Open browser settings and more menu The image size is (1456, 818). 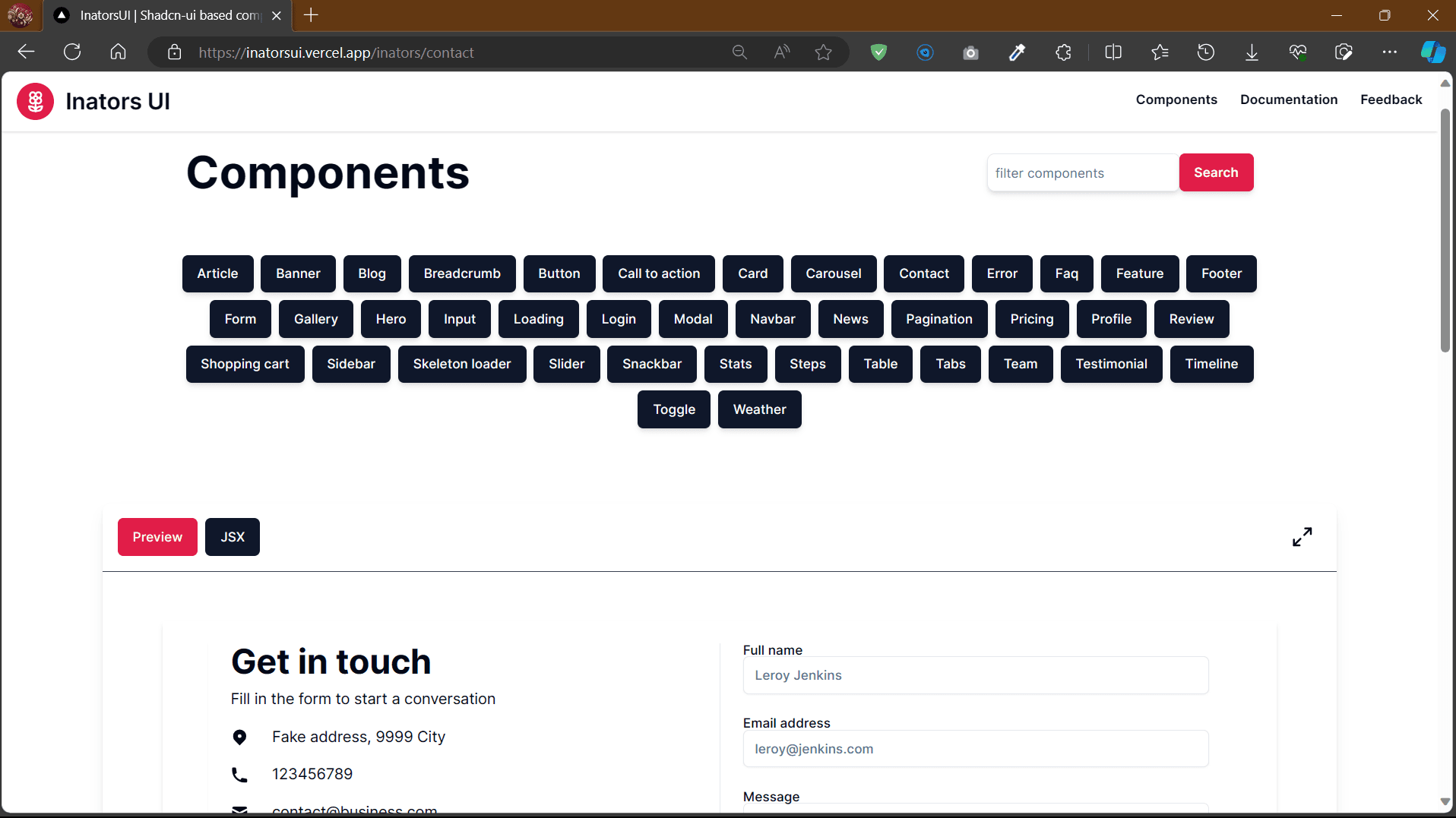point(1389,52)
